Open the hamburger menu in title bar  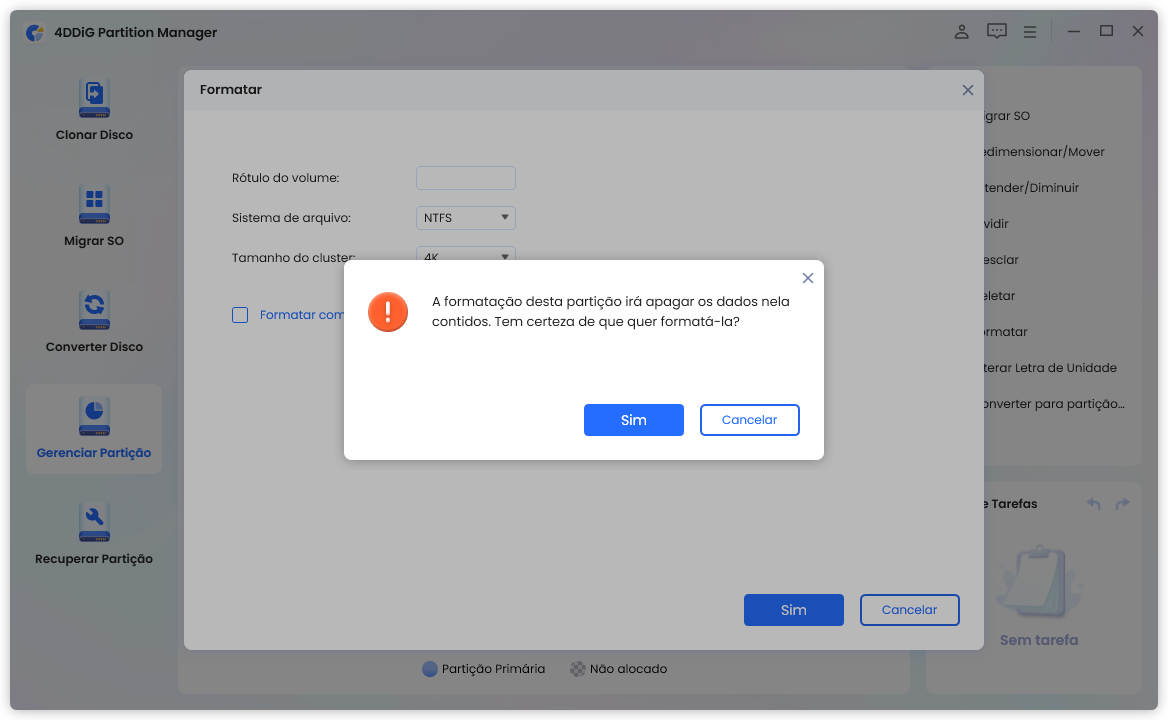coord(1029,32)
